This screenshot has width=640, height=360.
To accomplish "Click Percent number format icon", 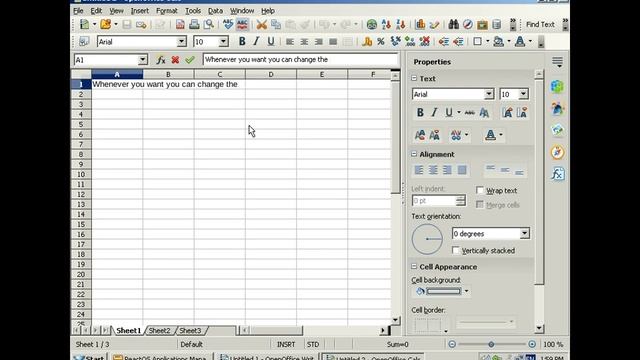I will (381, 42).
